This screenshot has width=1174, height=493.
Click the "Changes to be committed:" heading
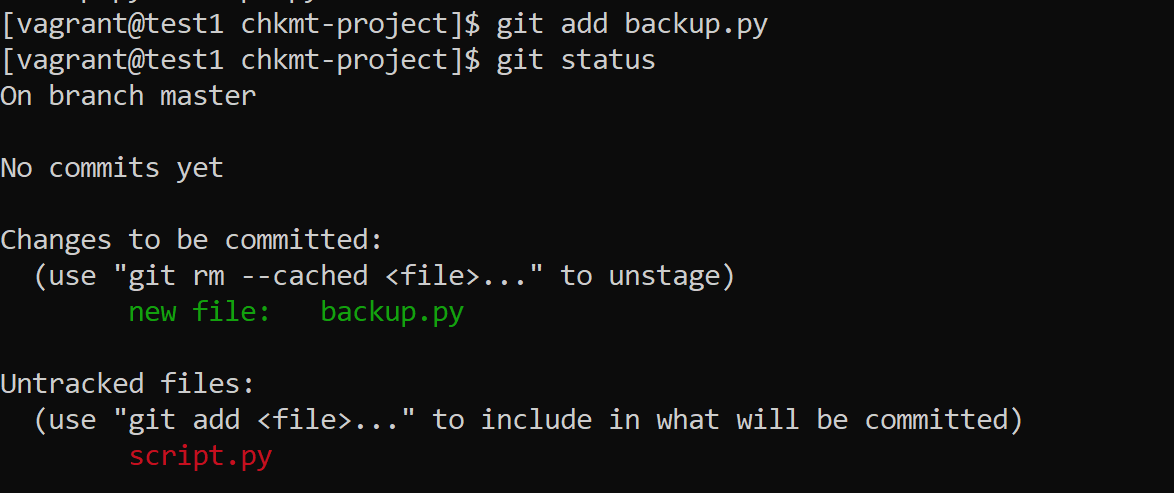point(192,240)
